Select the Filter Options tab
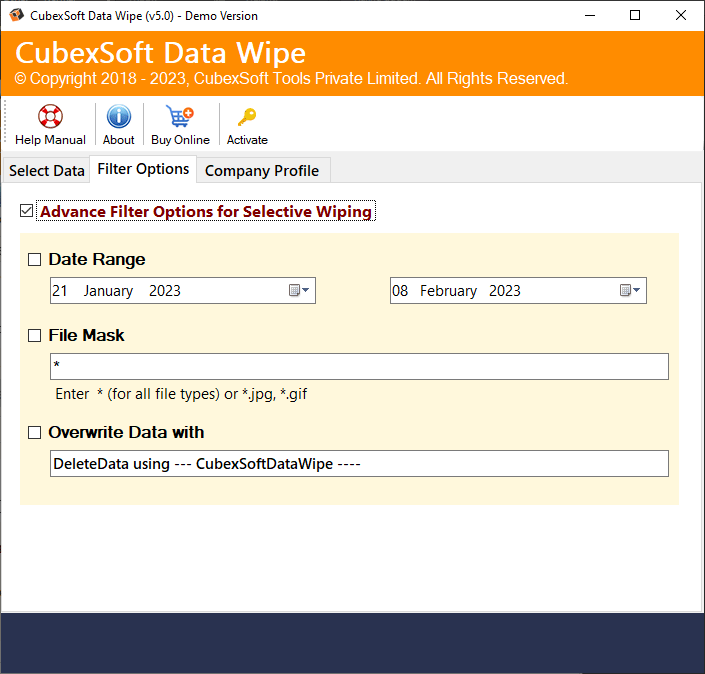 pos(143,169)
